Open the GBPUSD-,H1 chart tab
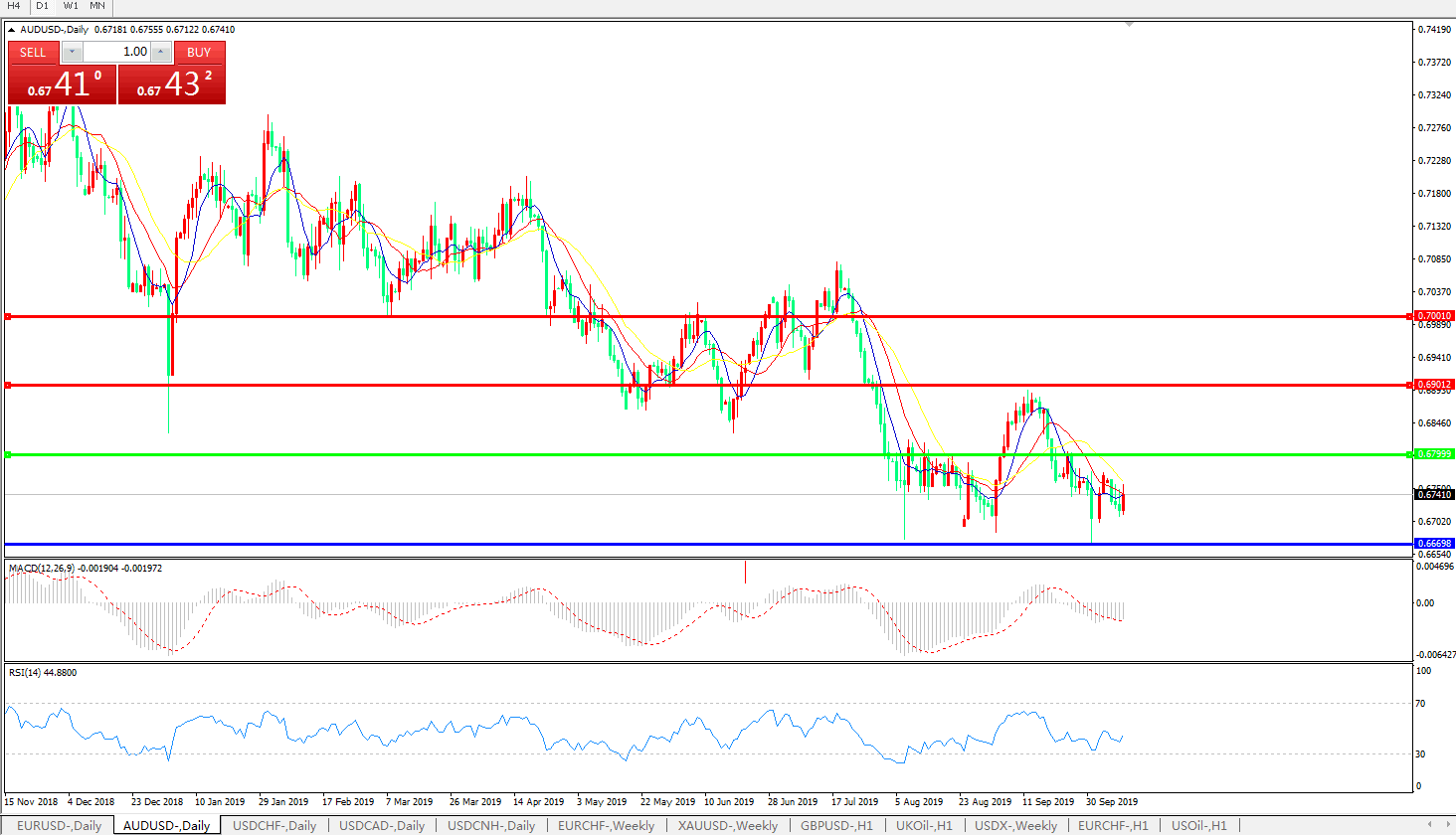 pyautogui.click(x=836, y=825)
